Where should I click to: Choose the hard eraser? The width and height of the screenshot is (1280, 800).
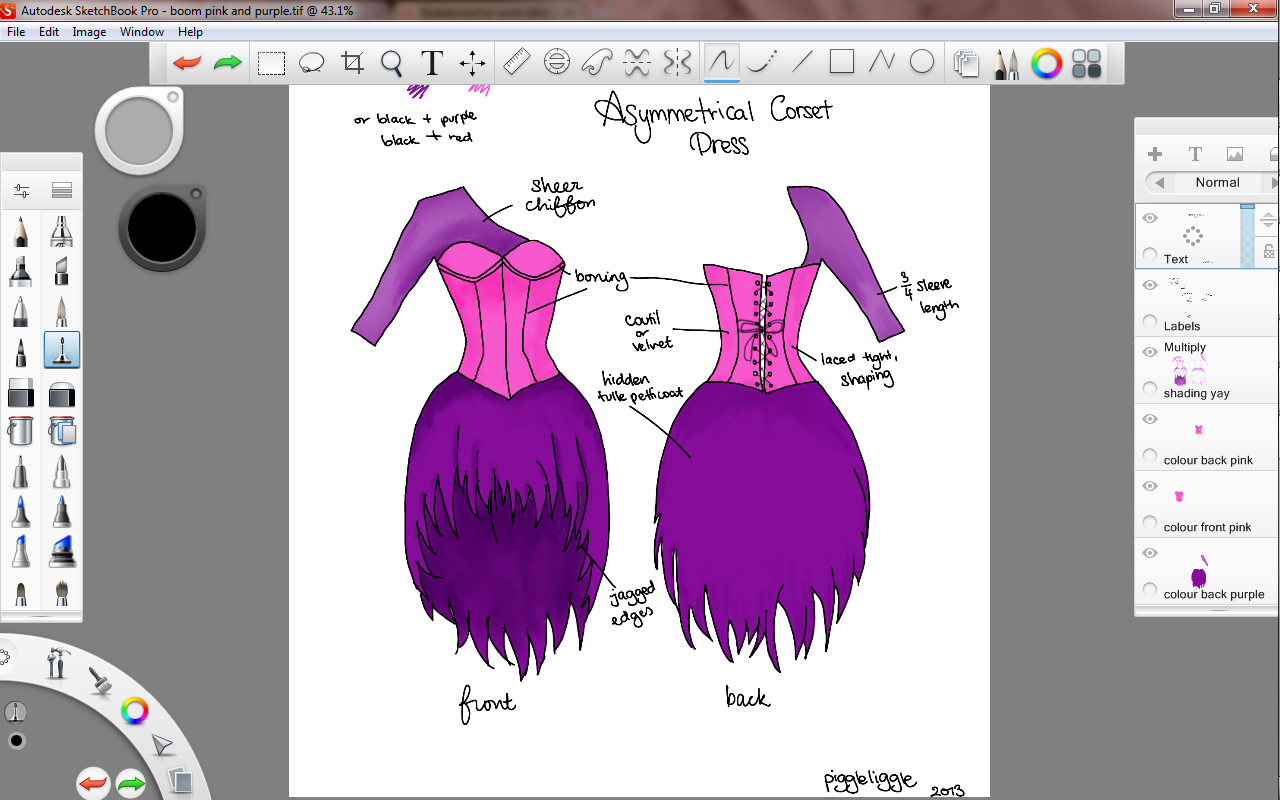(x=22, y=392)
